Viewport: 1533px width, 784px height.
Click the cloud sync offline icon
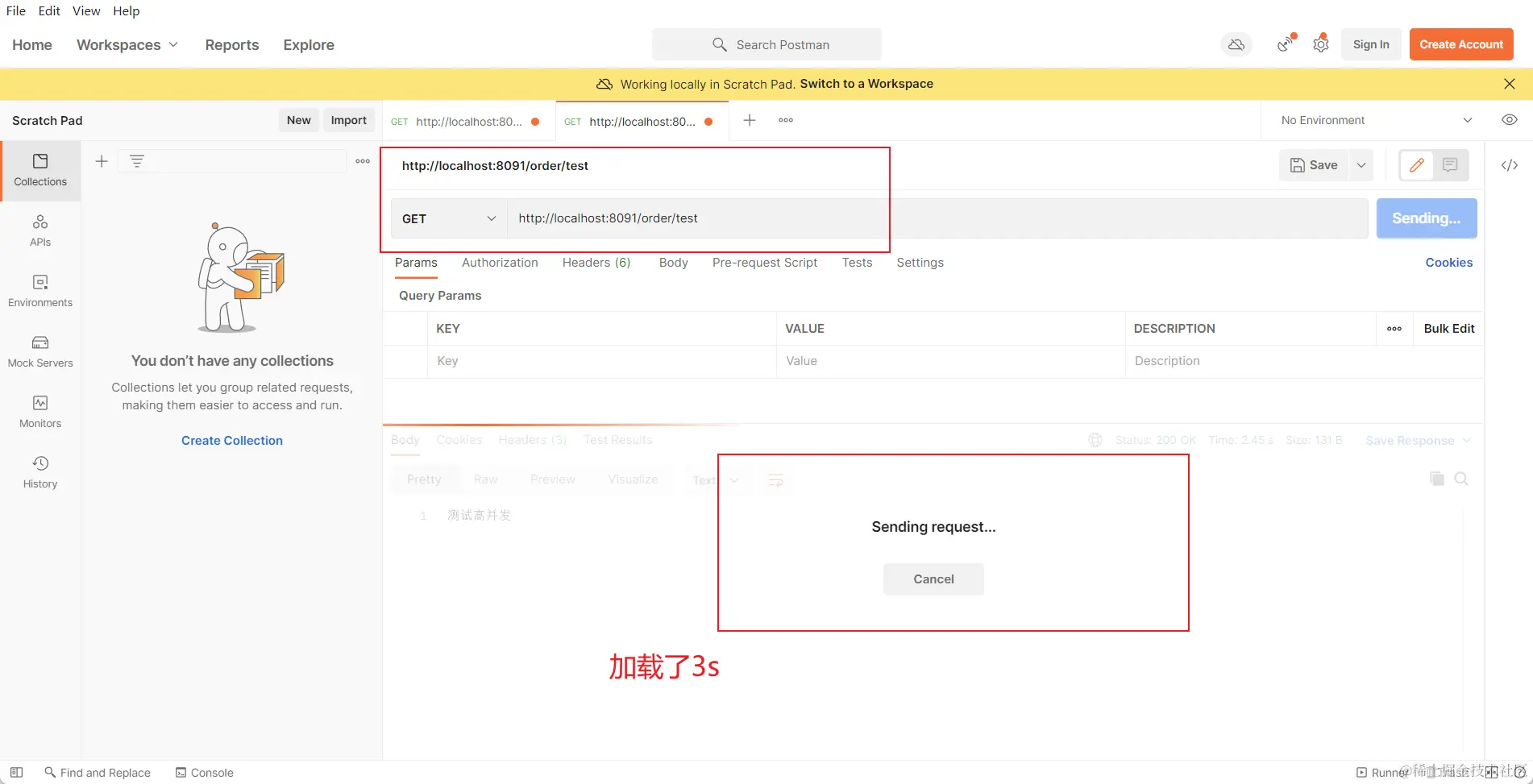coord(1236,44)
